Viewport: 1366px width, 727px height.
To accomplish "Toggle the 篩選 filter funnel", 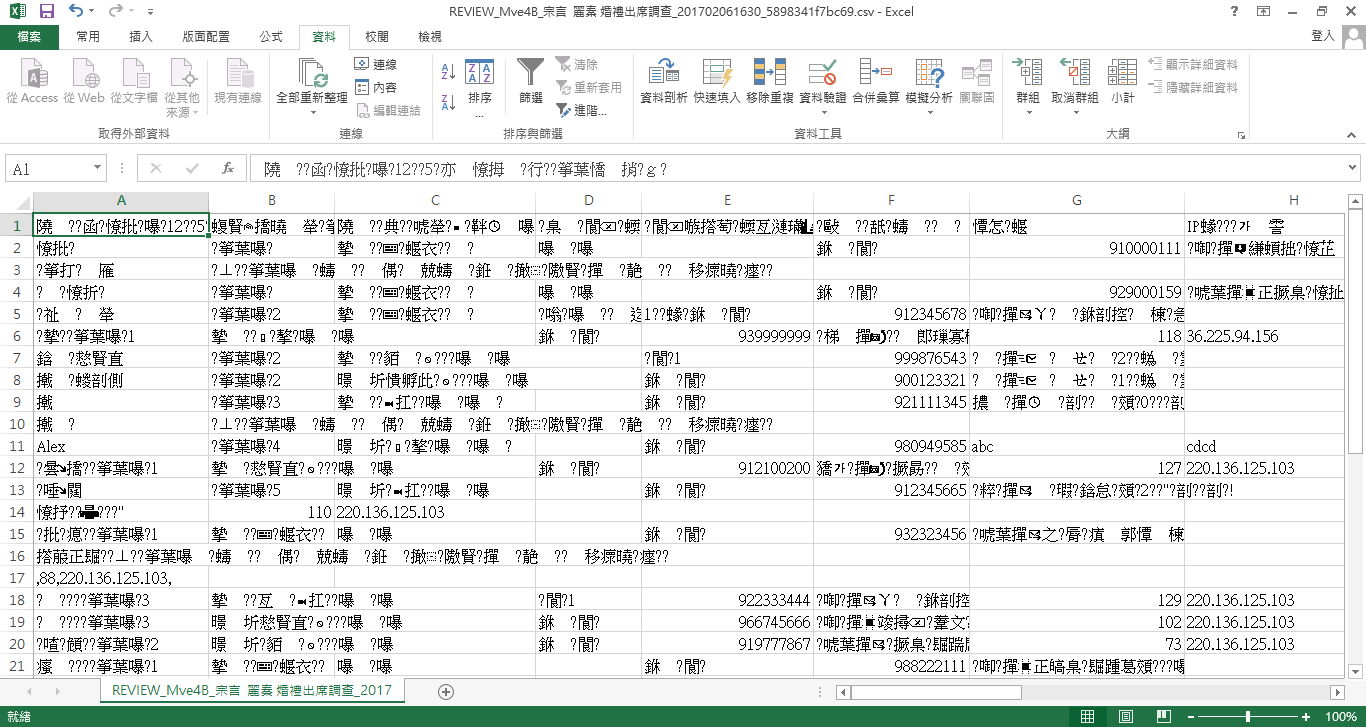I will click(x=531, y=83).
